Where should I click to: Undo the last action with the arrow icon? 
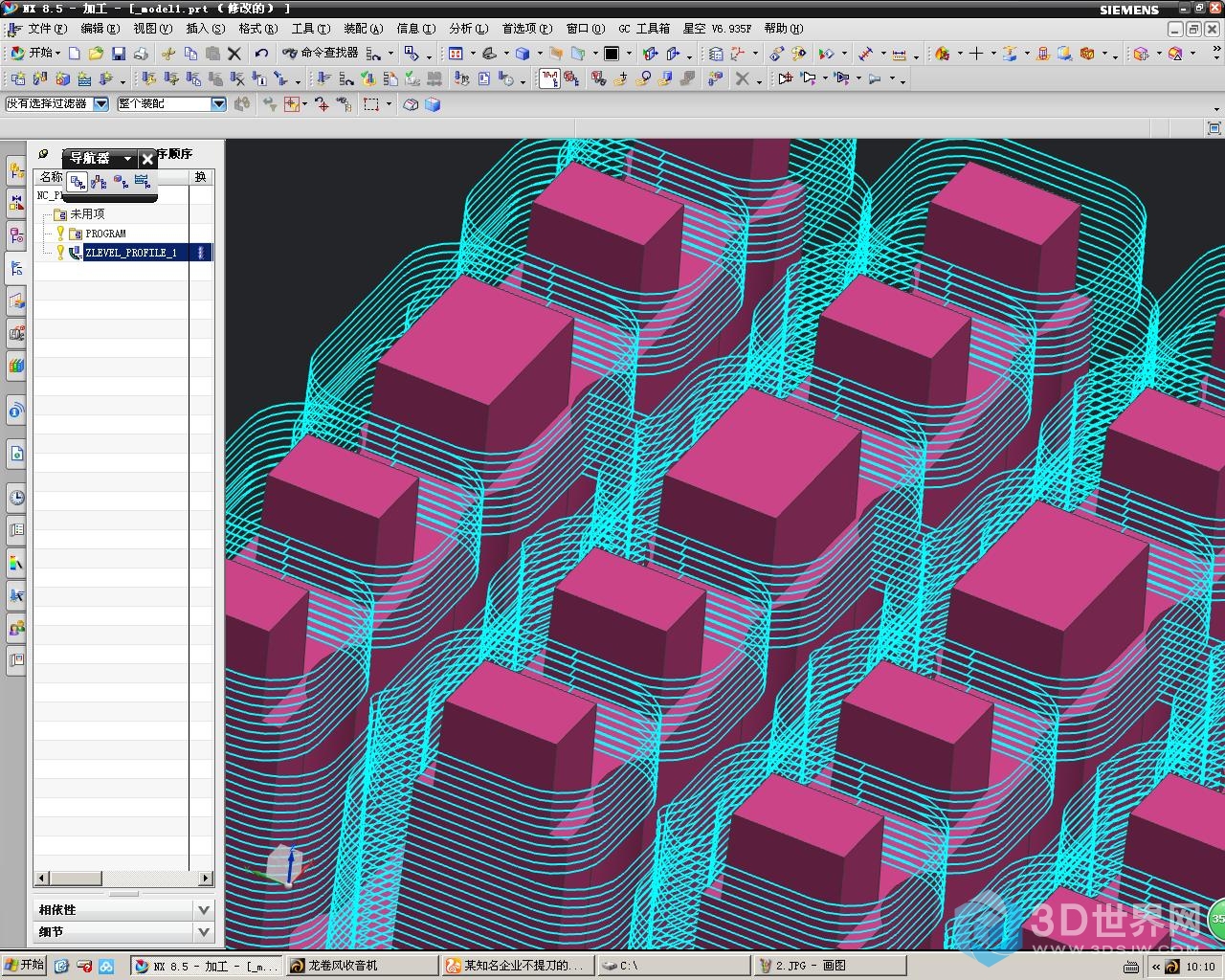tap(261, 54)
